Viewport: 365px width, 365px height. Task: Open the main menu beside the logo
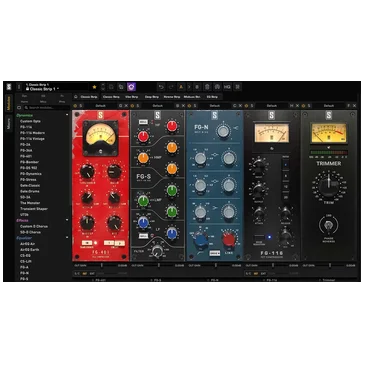tap(19, 87)
